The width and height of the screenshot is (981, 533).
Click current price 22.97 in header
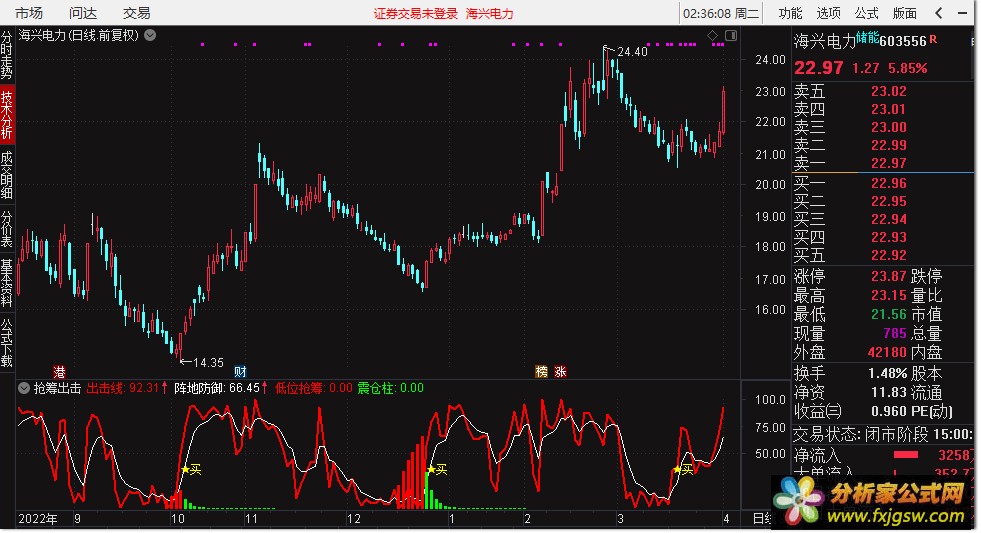click(x=818, y=68)
